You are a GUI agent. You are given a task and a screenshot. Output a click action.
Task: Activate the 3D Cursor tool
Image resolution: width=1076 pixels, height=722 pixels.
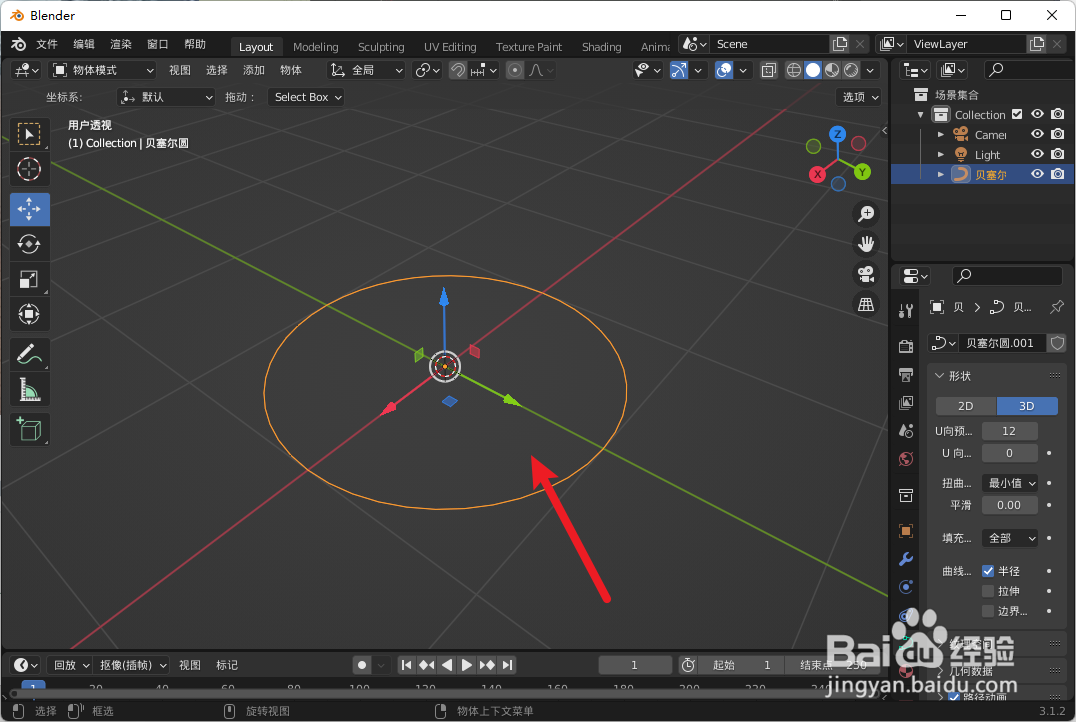coord(29,169)
